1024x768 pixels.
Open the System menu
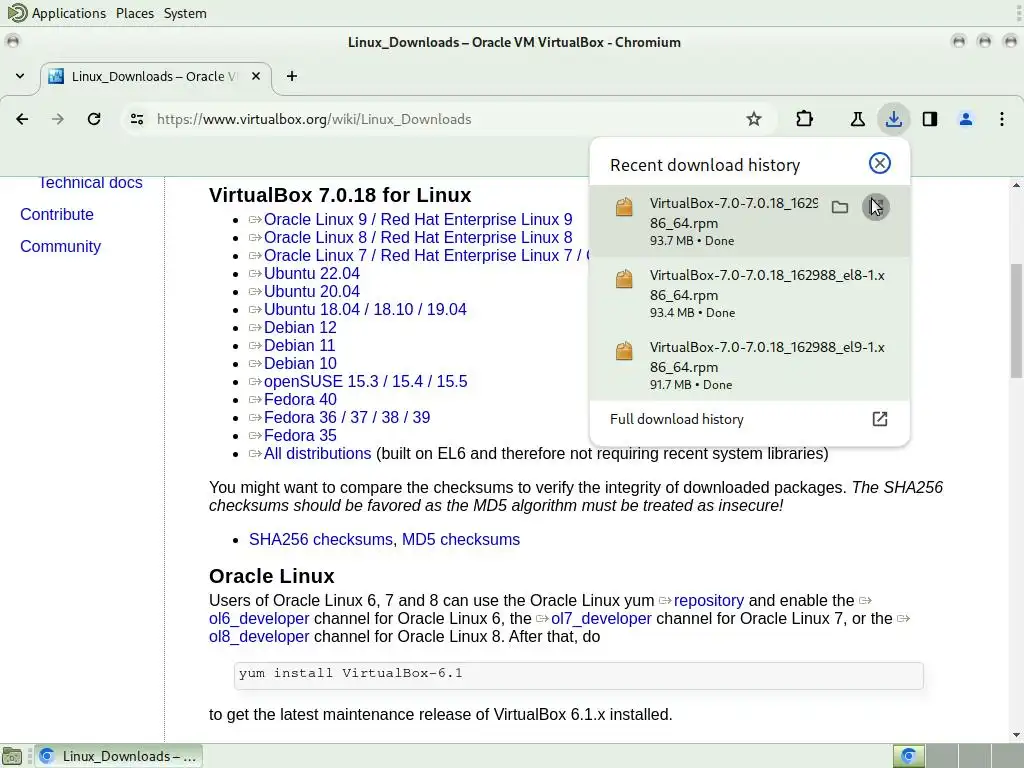[x=185, y=13]
